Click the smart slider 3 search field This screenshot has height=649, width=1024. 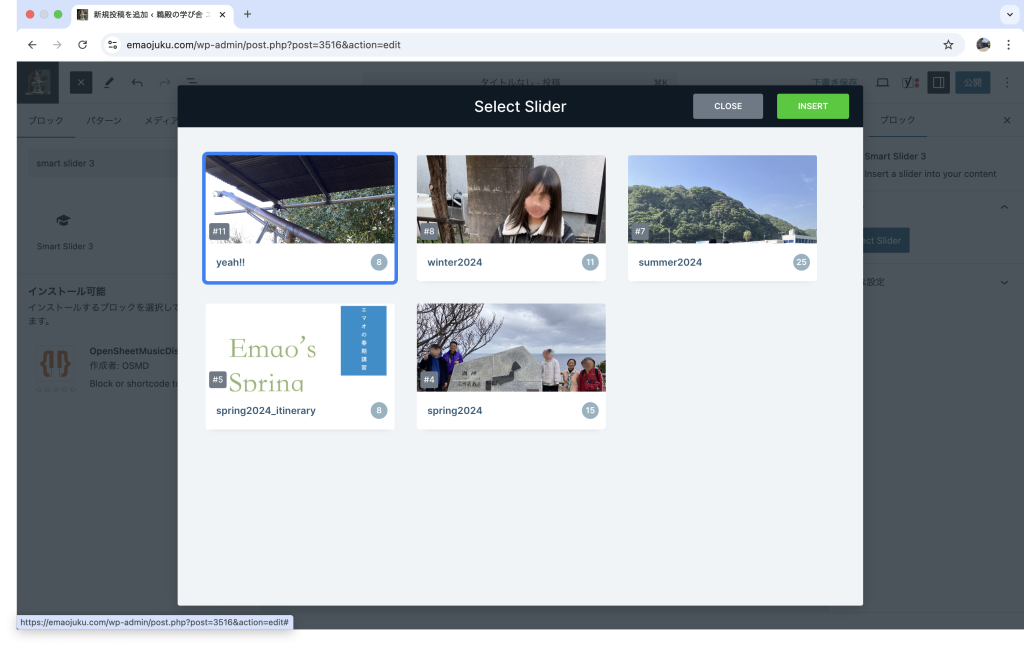(101, 163)
